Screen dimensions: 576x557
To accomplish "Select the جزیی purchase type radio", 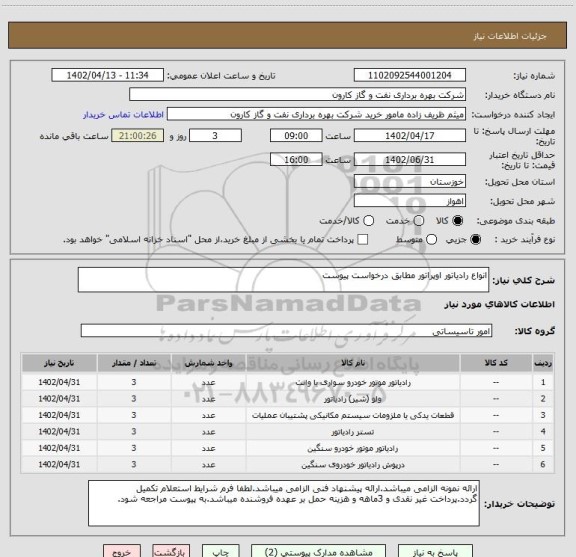I will pos(475,240).
